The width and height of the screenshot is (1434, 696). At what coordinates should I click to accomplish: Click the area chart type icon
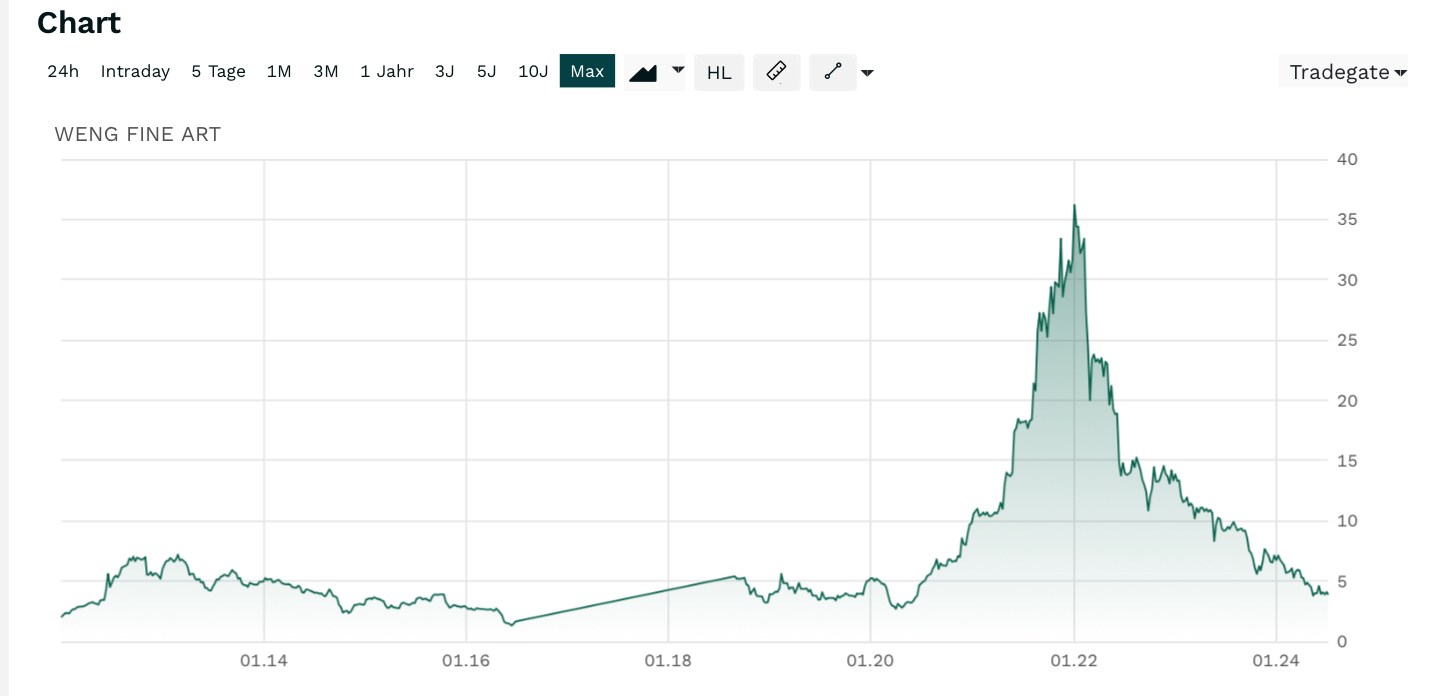pyautogui.click(x=643, y=72)
